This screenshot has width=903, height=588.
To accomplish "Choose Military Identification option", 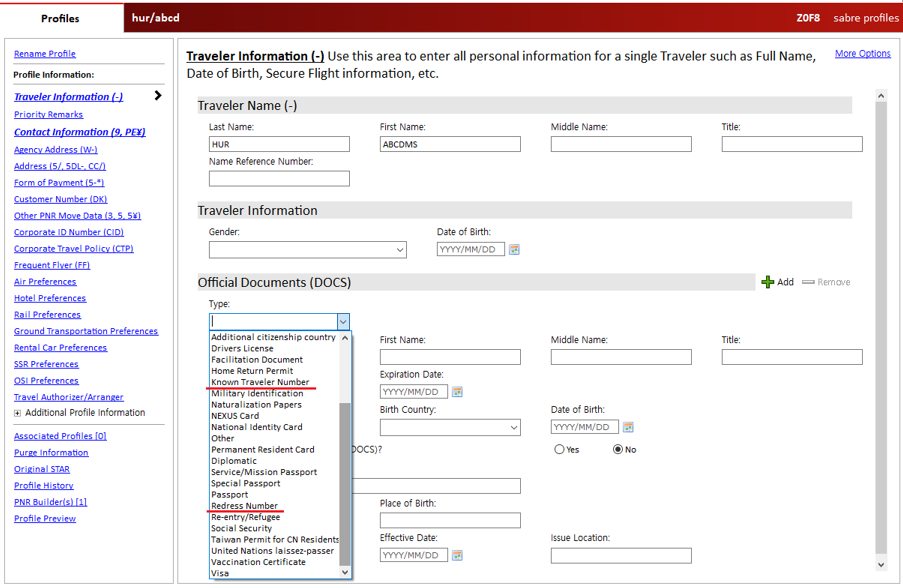I will [257, 393].
